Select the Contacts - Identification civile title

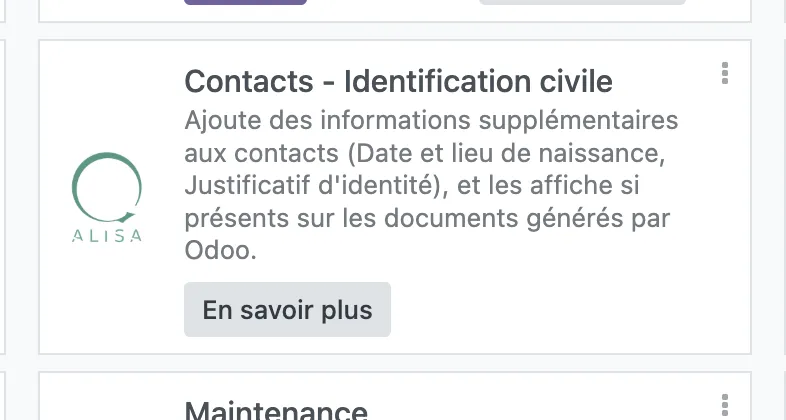(x=399, y=81)
